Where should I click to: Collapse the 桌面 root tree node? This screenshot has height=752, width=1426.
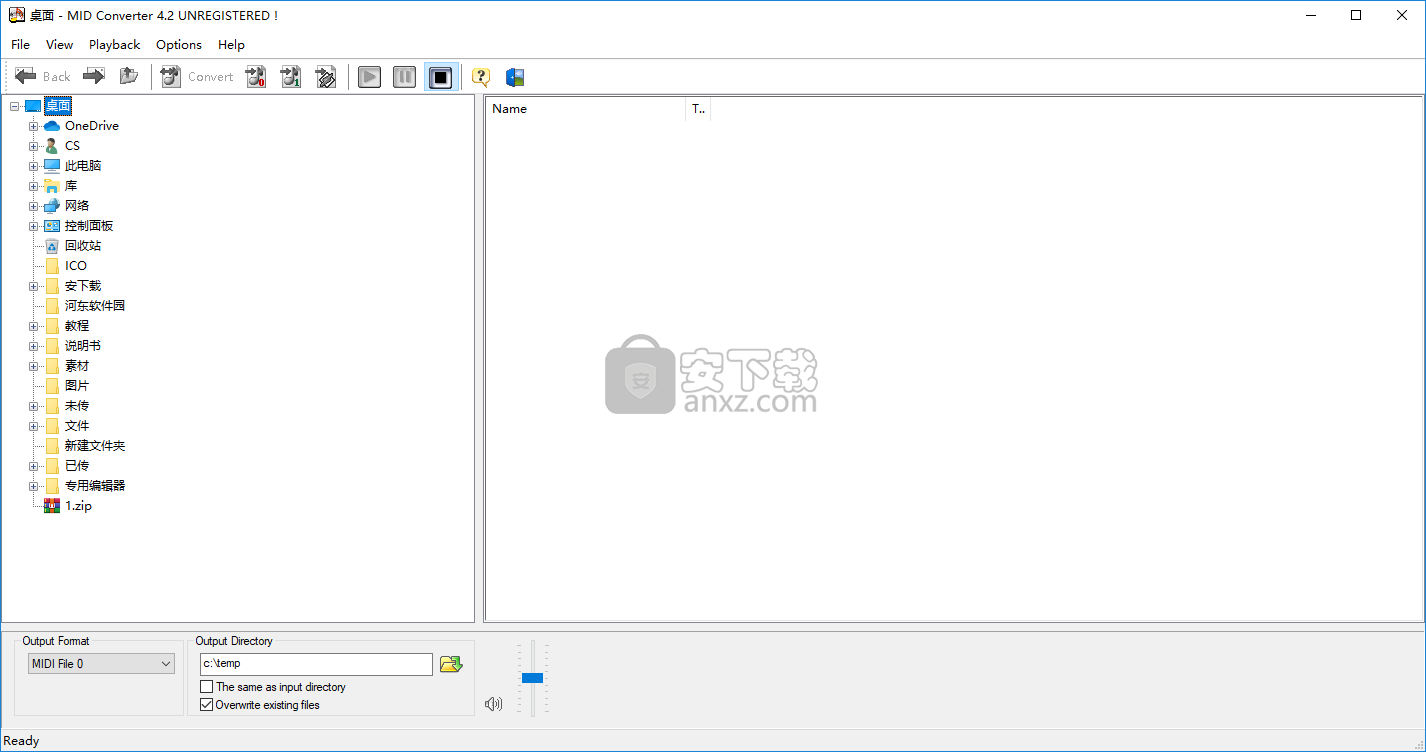pyautogui.click(x=14, y=106)
